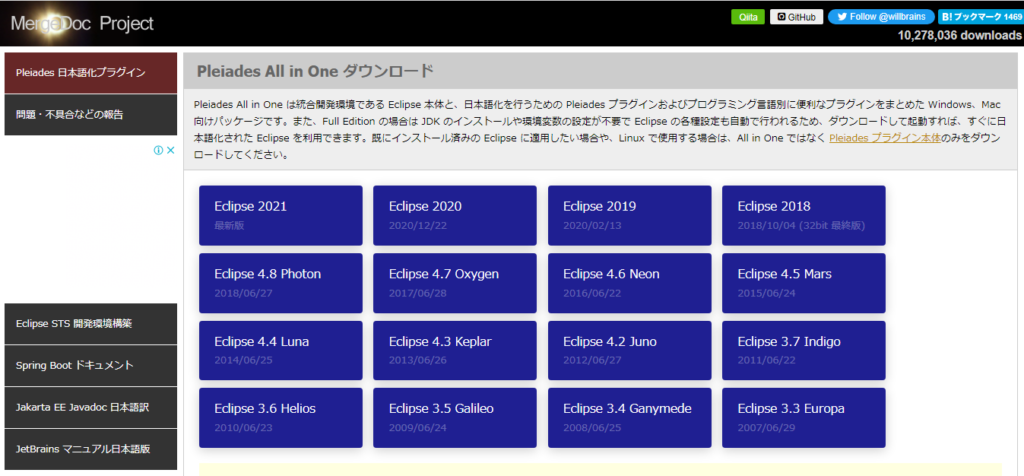Open the Eclipse 3.5 Galileo tile
Viewport: 1024px width, 476px height.
click(455, 418)
